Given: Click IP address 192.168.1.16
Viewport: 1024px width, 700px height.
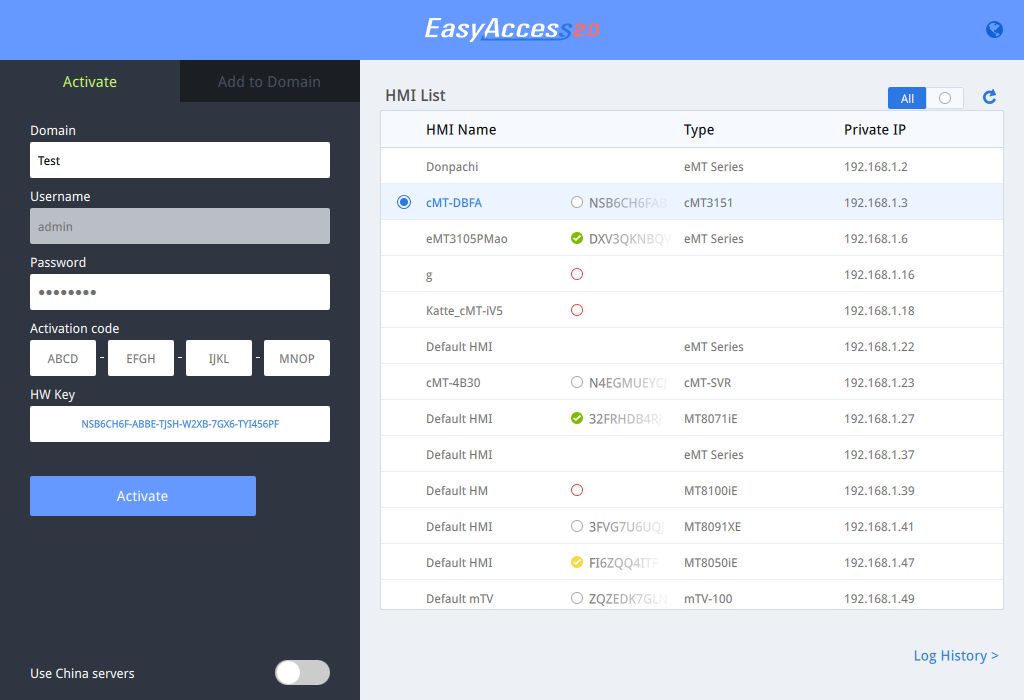Looking at the screenshot, I should pos(879,275).
